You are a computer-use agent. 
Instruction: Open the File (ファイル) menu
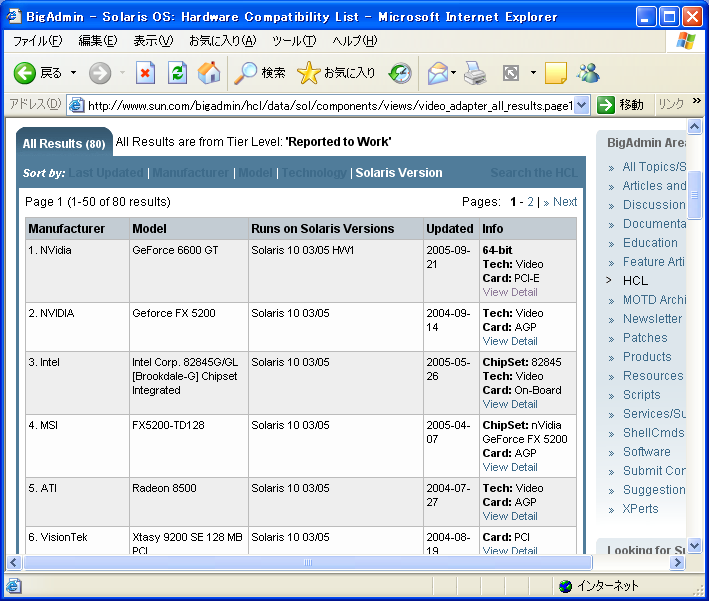37,41
